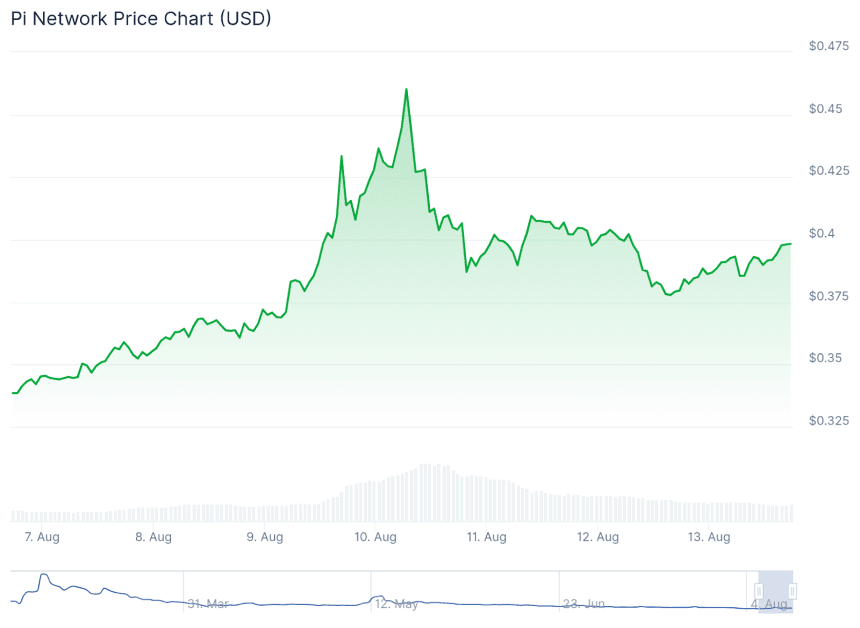Select the 13. Aug date label
Viewport: 860px width, 628px height.
pos(711,537)
